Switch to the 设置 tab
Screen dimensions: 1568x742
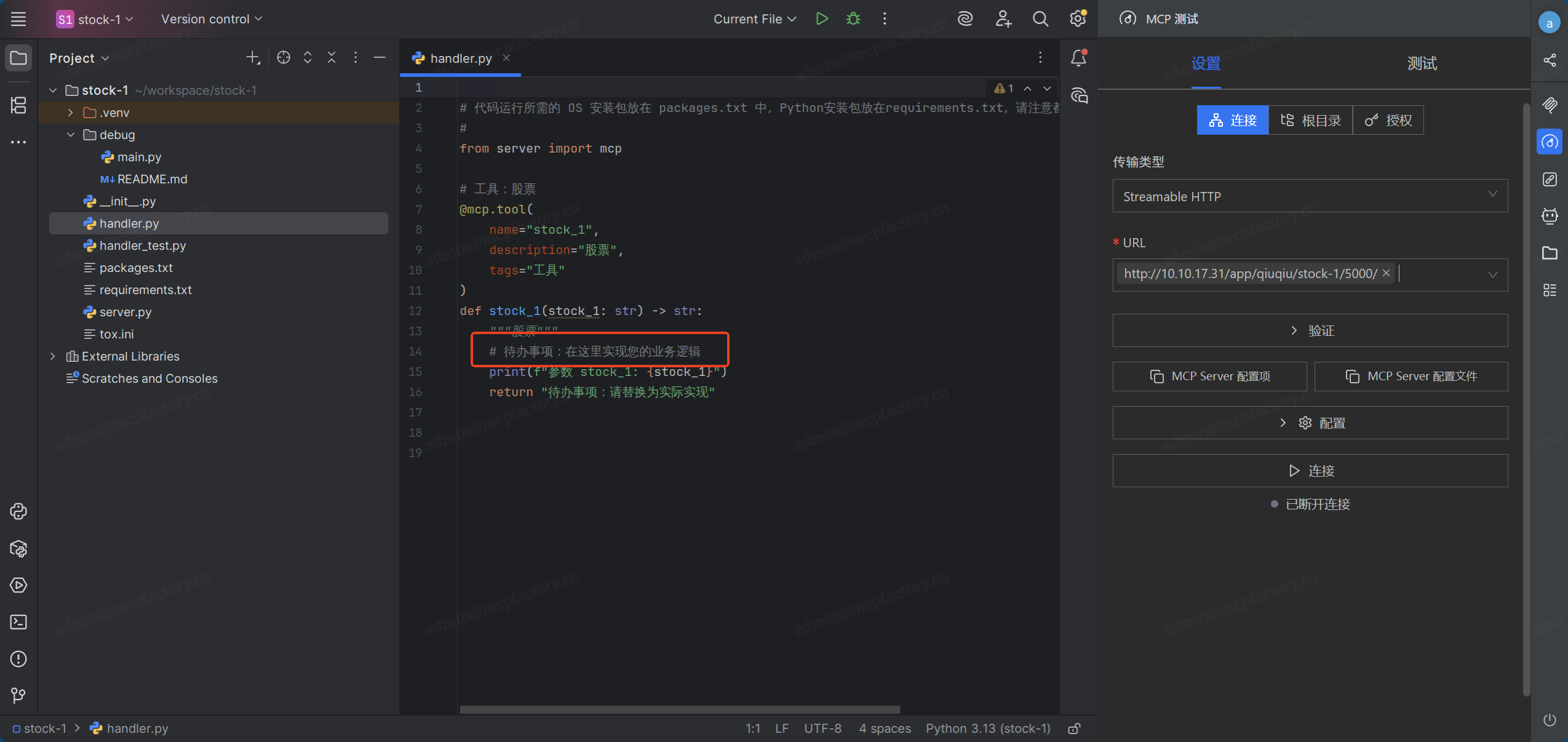1206,63
